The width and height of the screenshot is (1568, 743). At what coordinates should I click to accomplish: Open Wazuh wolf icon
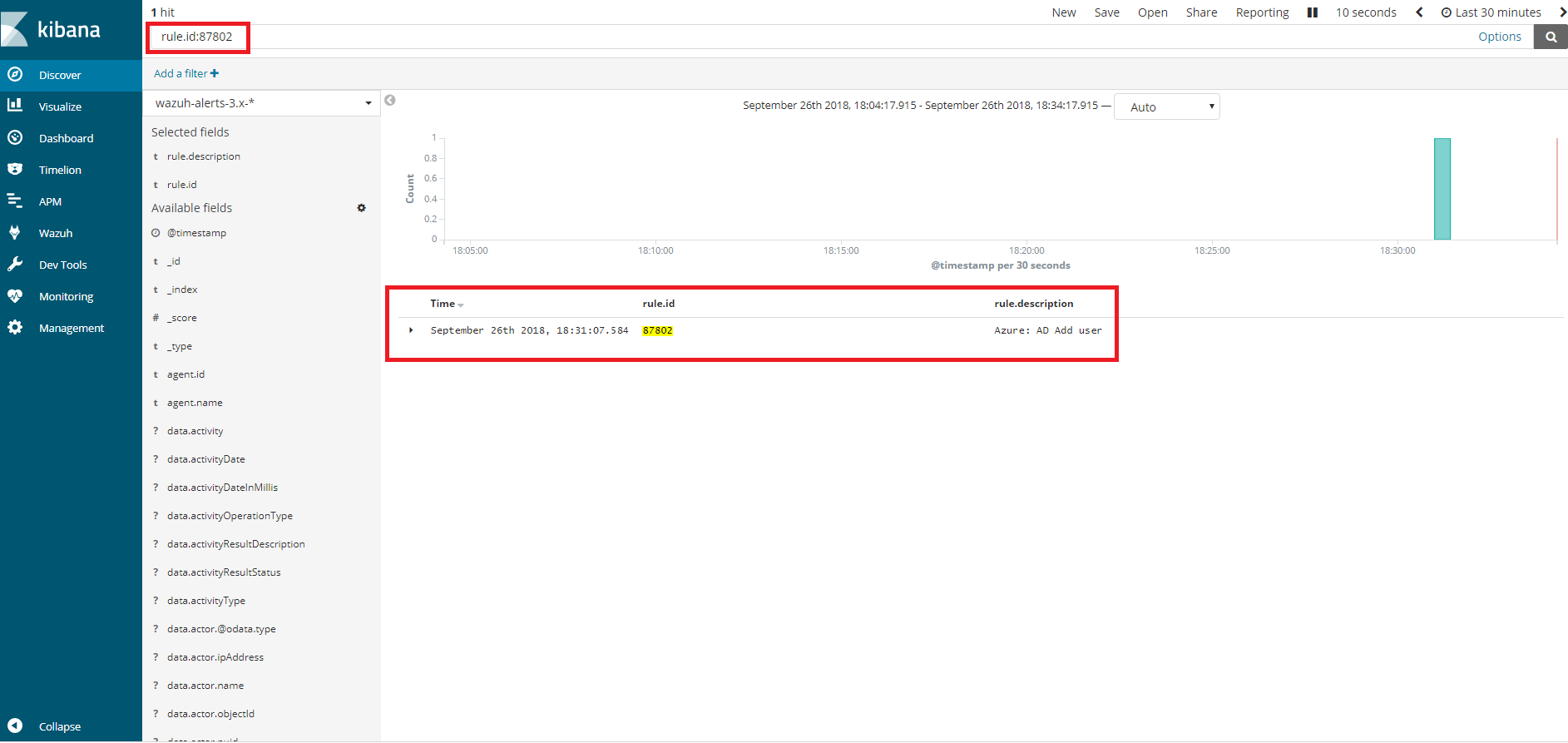[x=15, y=232]
